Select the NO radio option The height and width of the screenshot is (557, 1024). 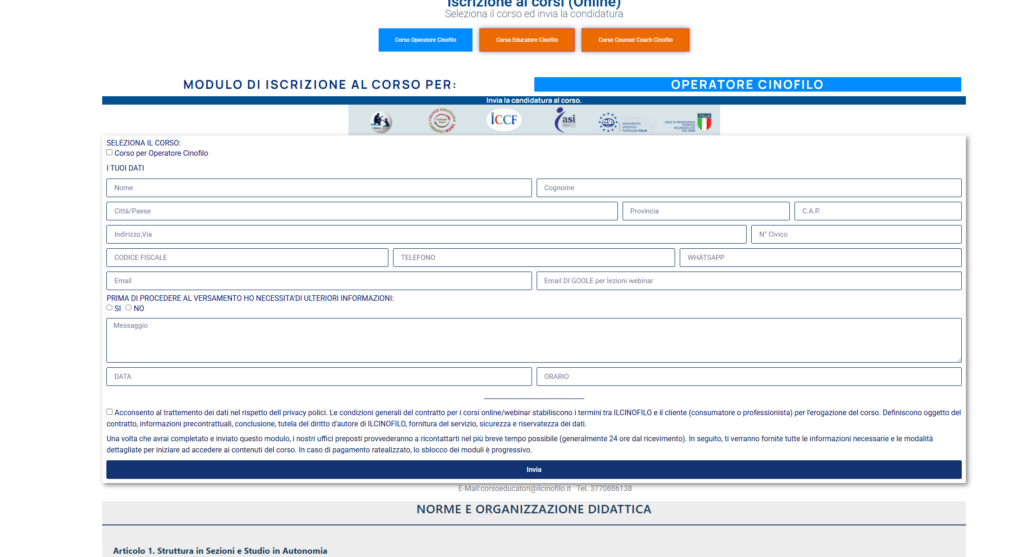[129, 308]
